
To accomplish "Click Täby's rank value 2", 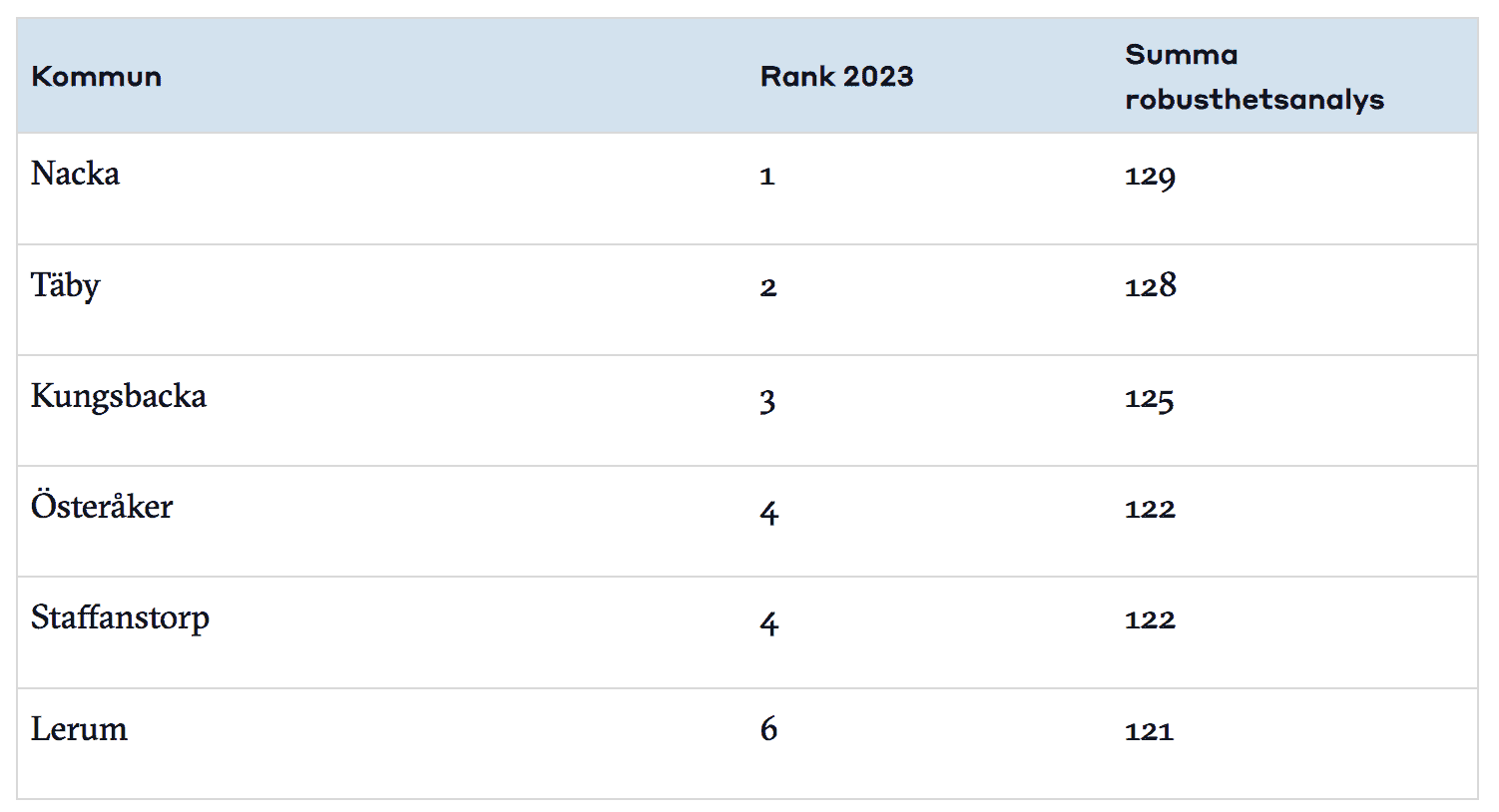I will (767, 287).
